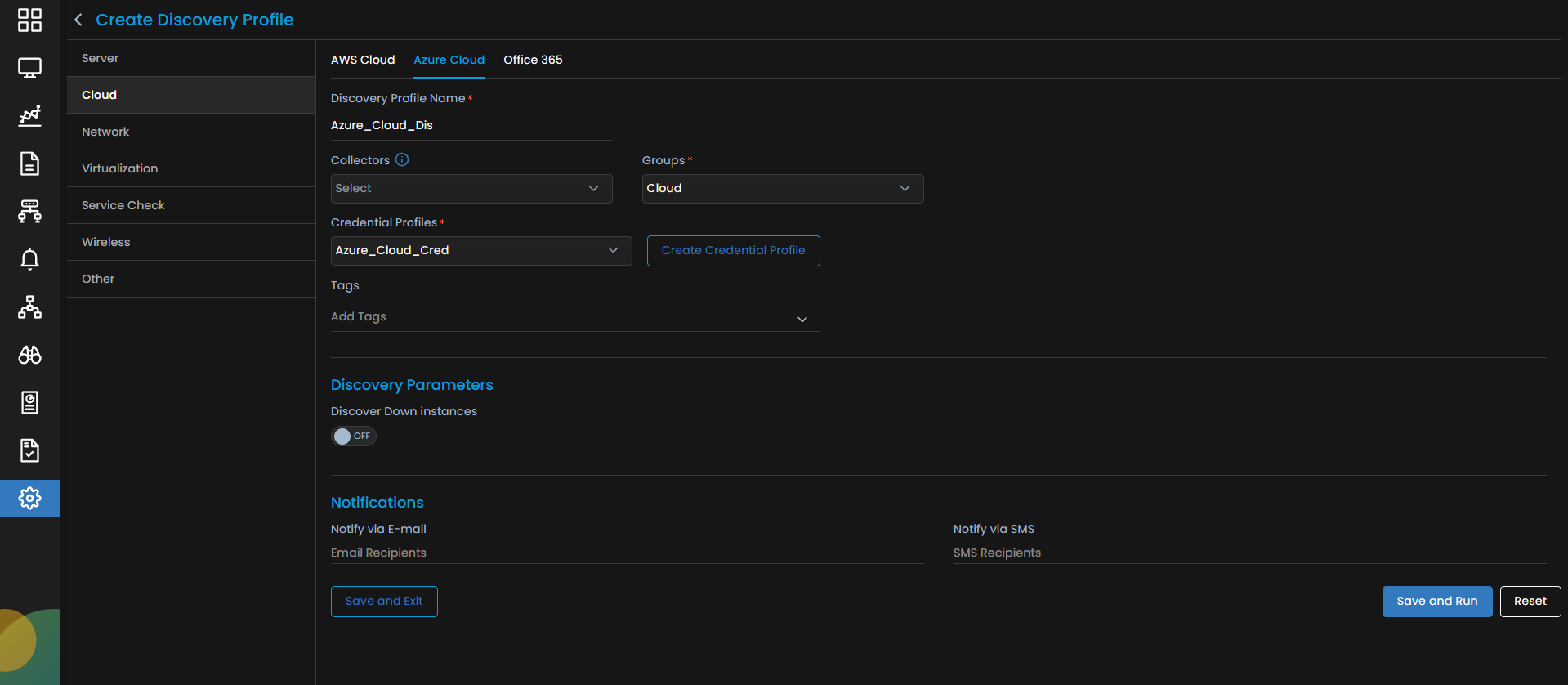Open the alerts bell icon in sidebar
1568x685 pixels.
tap(29, 259)
